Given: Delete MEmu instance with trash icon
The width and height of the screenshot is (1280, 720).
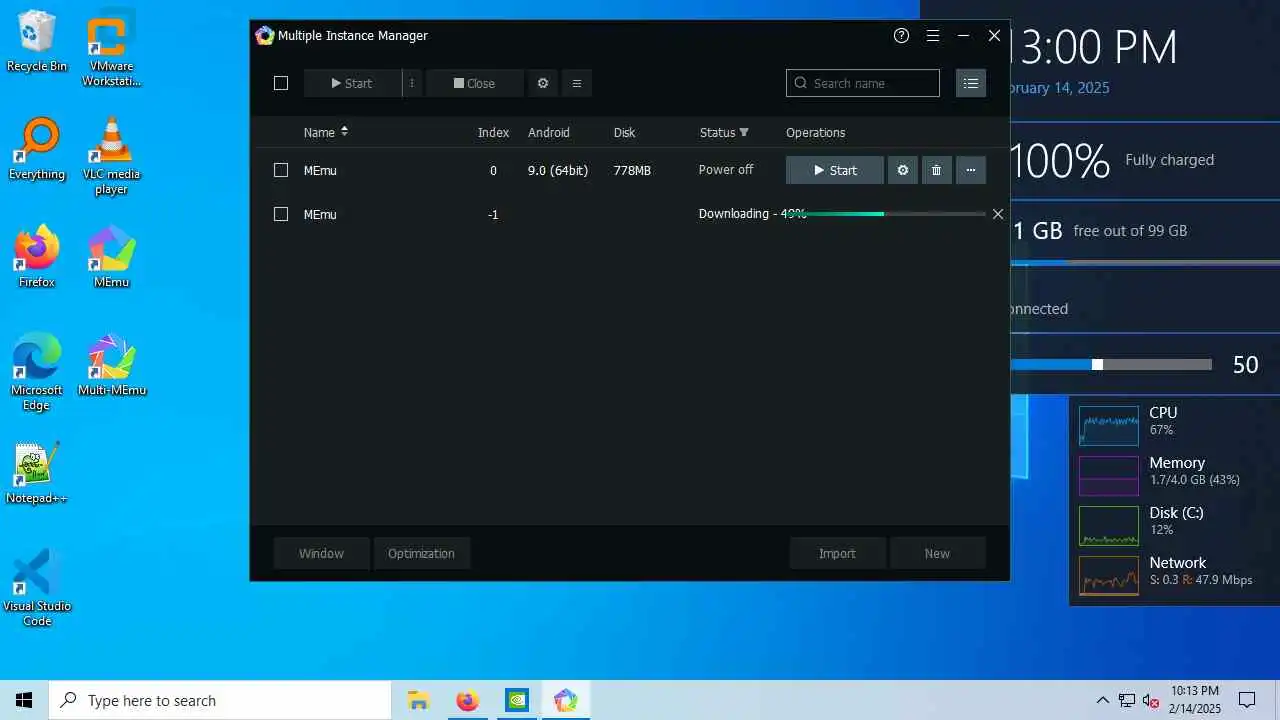Looking at the screenshot, I should coord(937,170).
